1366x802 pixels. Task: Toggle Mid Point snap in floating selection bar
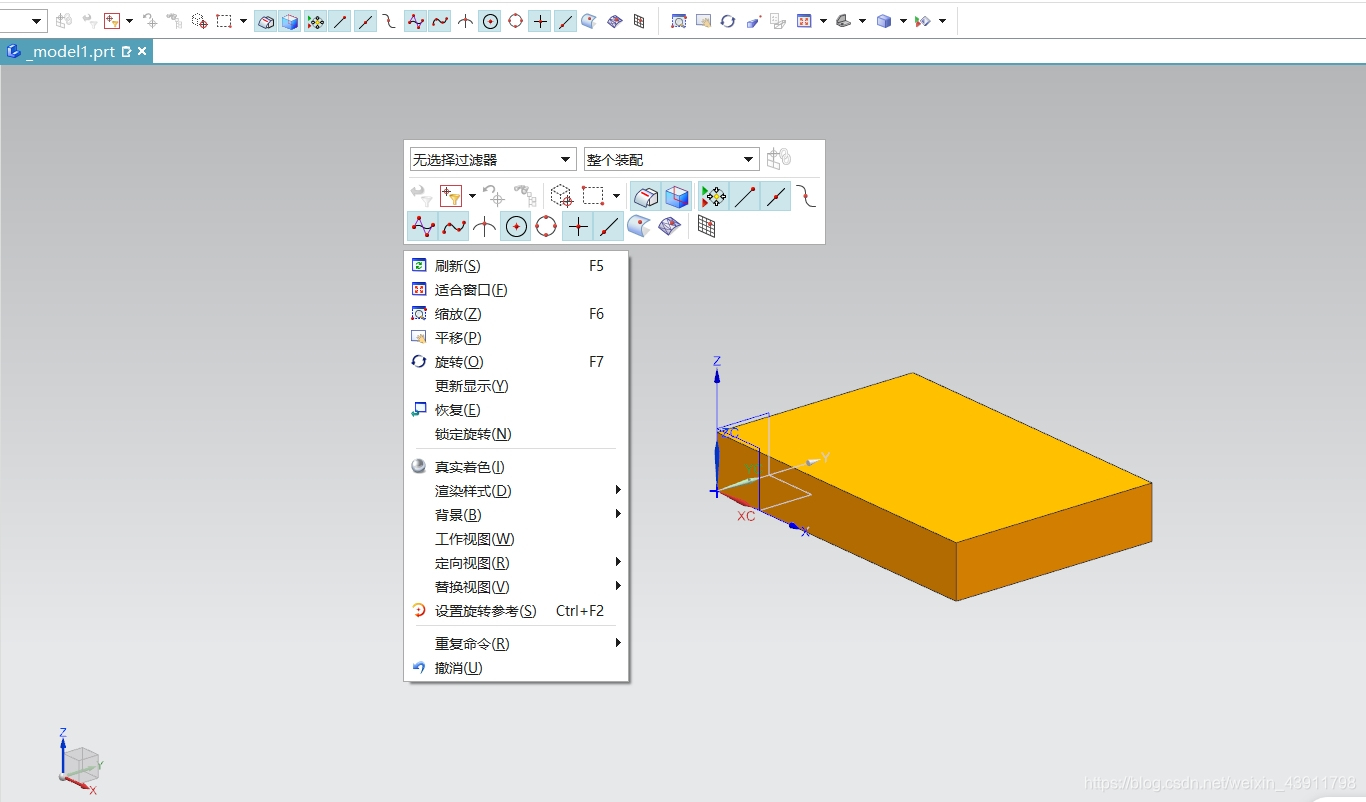tap(776, 196)
